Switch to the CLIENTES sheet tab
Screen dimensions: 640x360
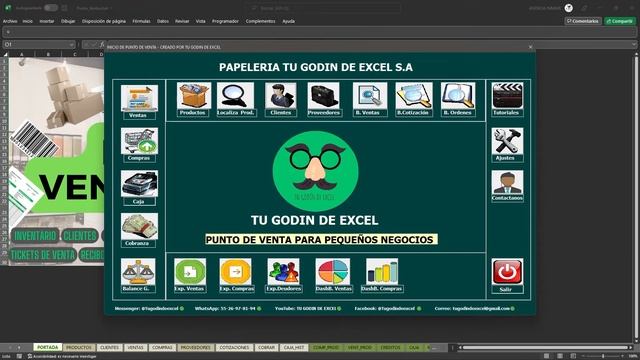point(109,347)
